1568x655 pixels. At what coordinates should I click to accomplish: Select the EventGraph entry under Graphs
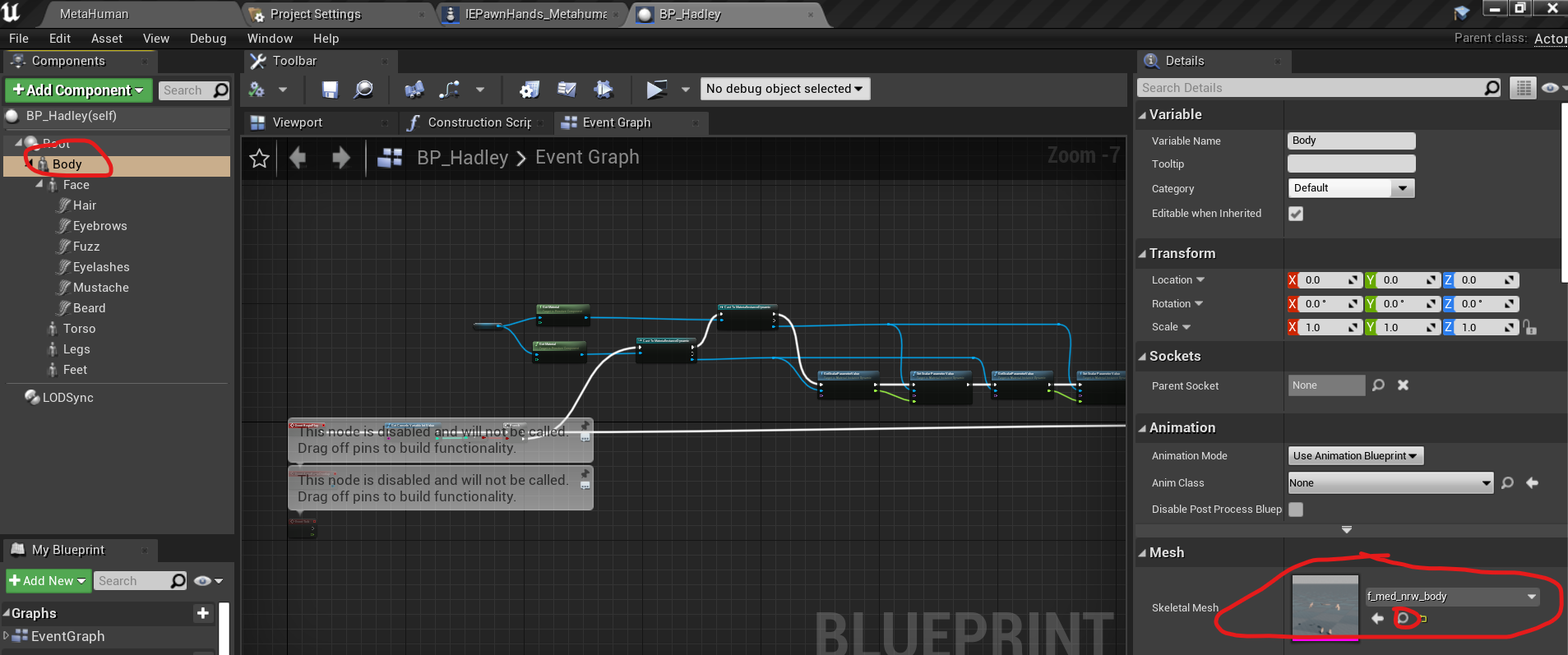(67, 636)
